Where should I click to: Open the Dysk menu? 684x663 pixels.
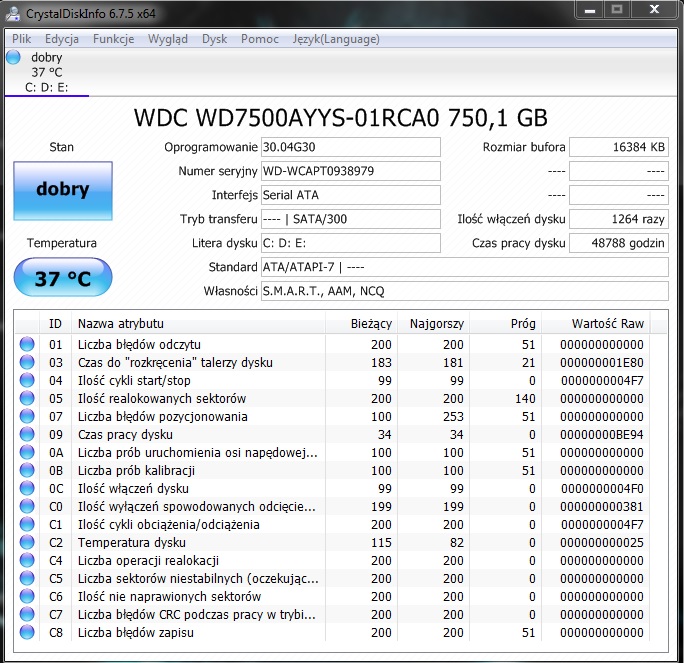click(x=214, y=39)
